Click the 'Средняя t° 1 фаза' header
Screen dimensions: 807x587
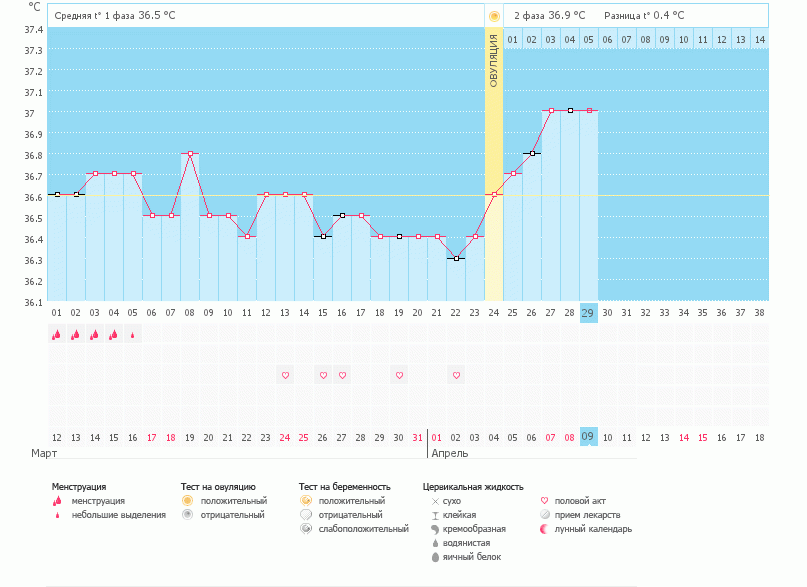point(115,16)
